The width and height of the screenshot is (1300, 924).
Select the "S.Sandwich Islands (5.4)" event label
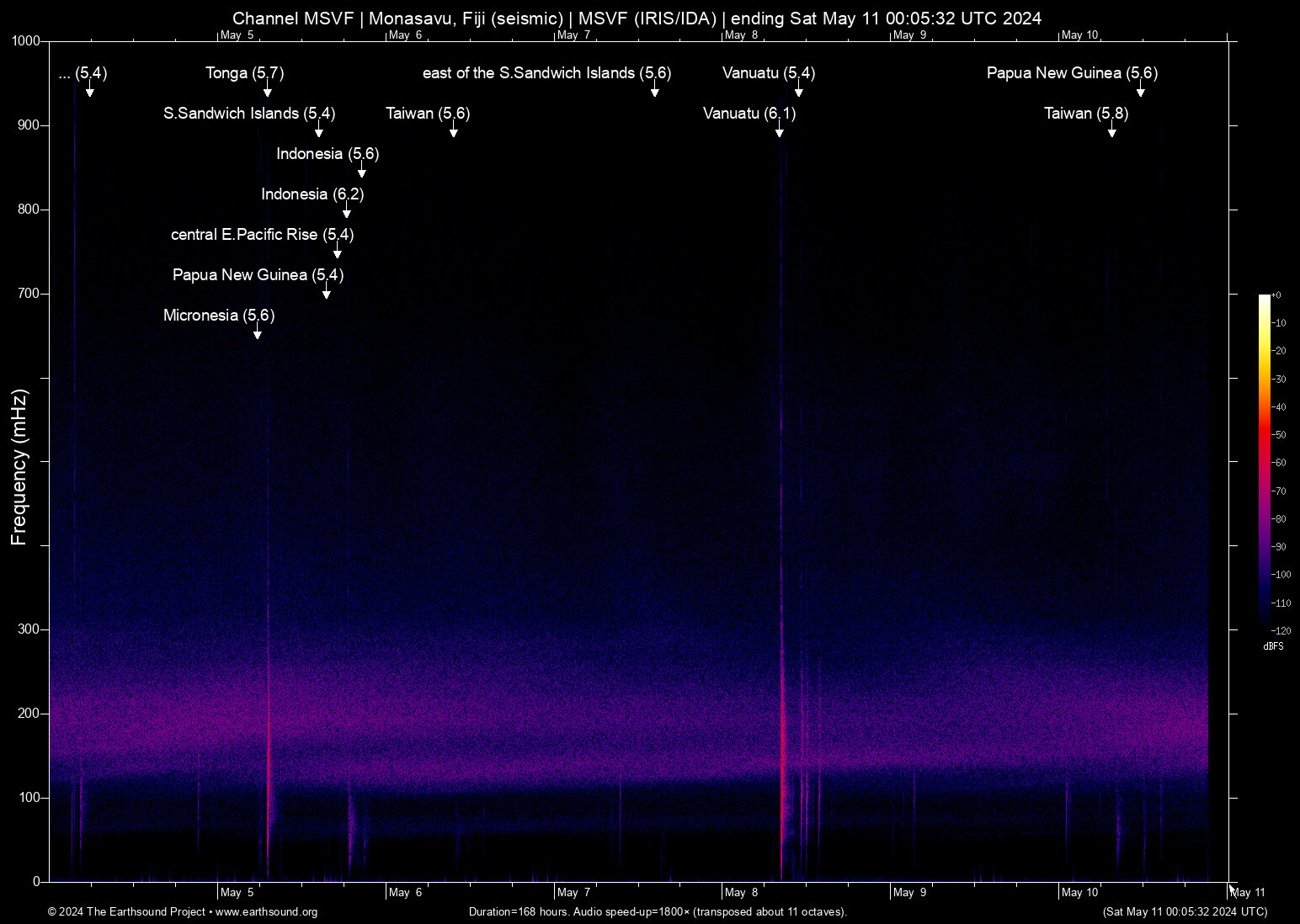(x=249, y=114)
